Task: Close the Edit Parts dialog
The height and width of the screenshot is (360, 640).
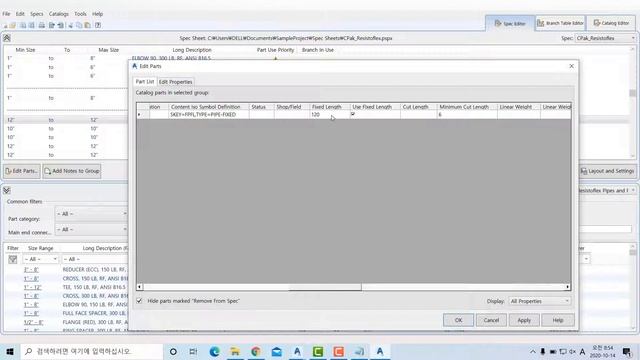Action: click(x=571, y=66)
